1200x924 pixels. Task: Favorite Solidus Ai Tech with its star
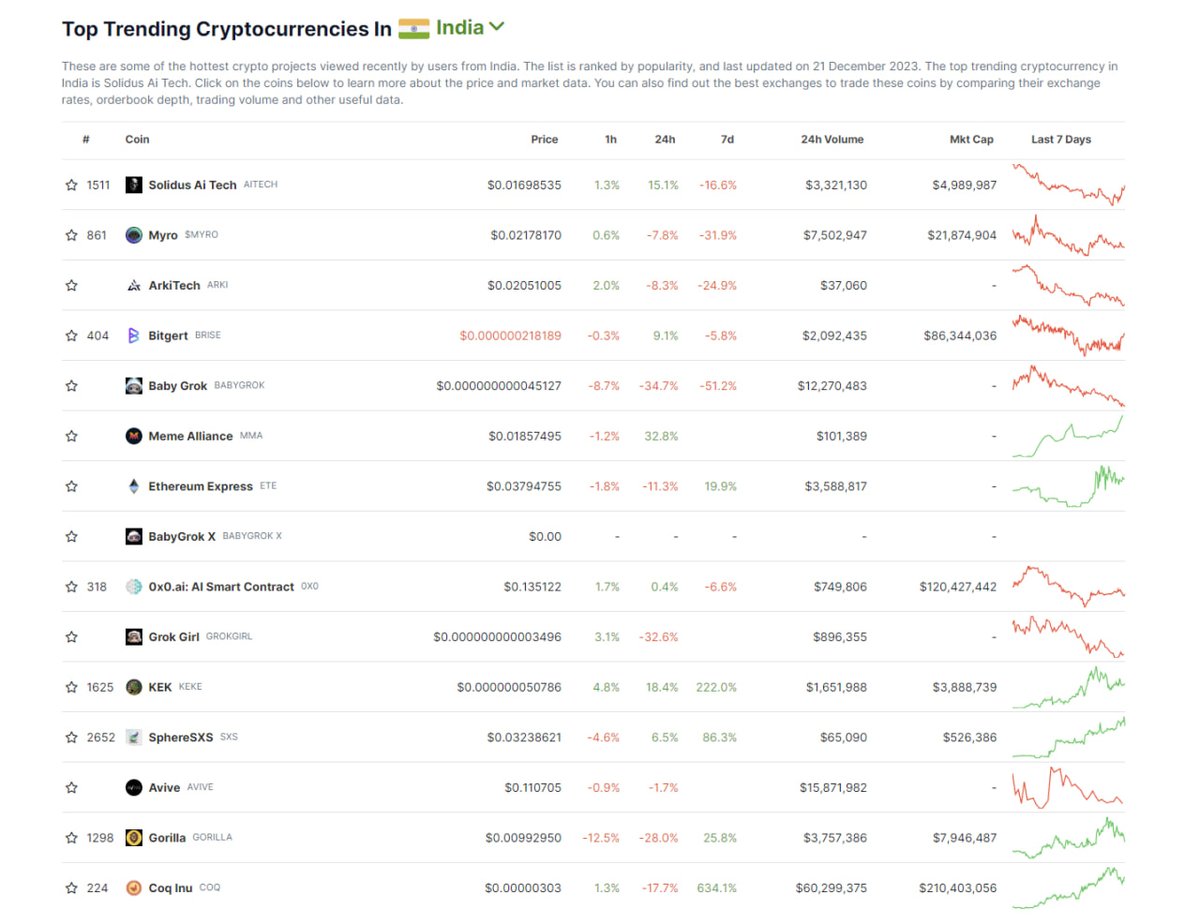coord(71,185)
